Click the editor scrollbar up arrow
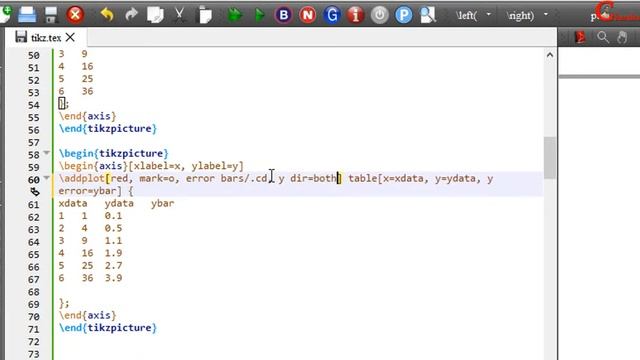640x360 pixels. [550, 55]
